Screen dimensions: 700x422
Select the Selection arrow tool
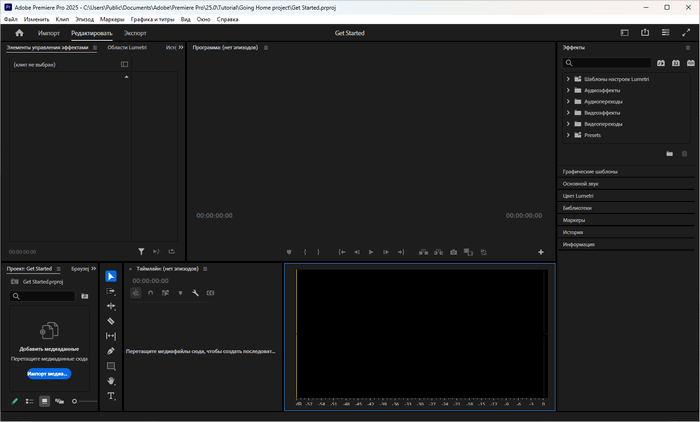tap(111, 276)
